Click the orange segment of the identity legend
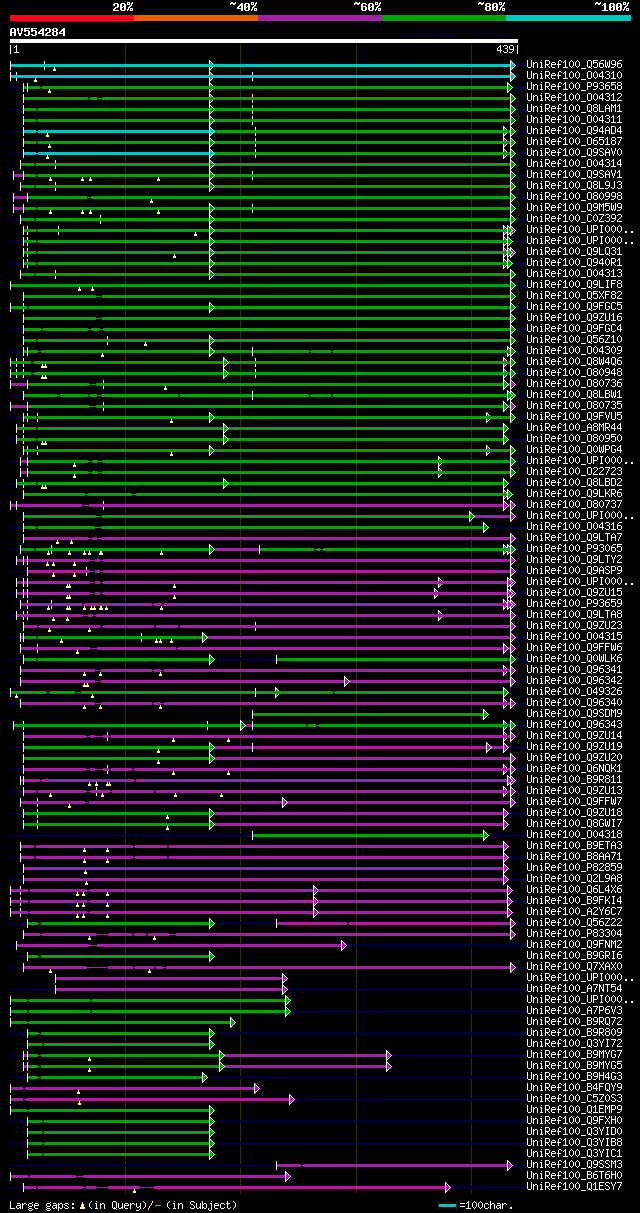Viewport: 640px width, 1213px height. [x=196, y=17]
